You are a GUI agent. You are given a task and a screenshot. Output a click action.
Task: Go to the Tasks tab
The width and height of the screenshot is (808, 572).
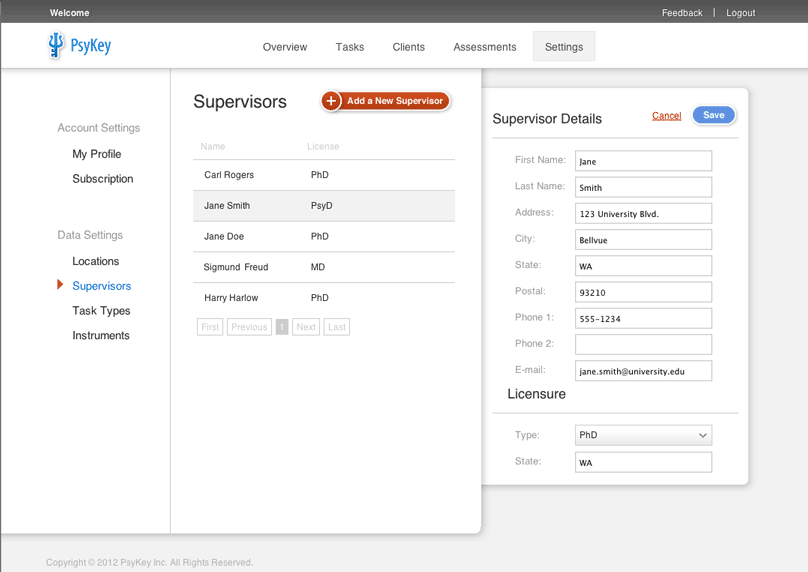(x=350, y=47)
